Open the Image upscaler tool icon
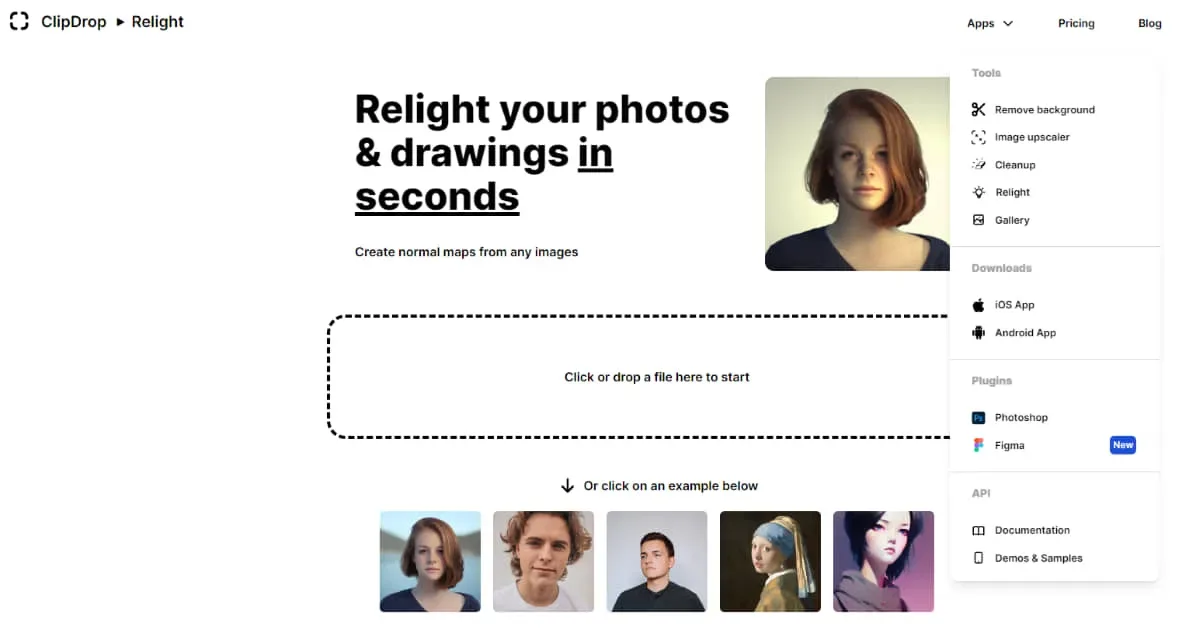The image size is (1200, 641). 978,137
